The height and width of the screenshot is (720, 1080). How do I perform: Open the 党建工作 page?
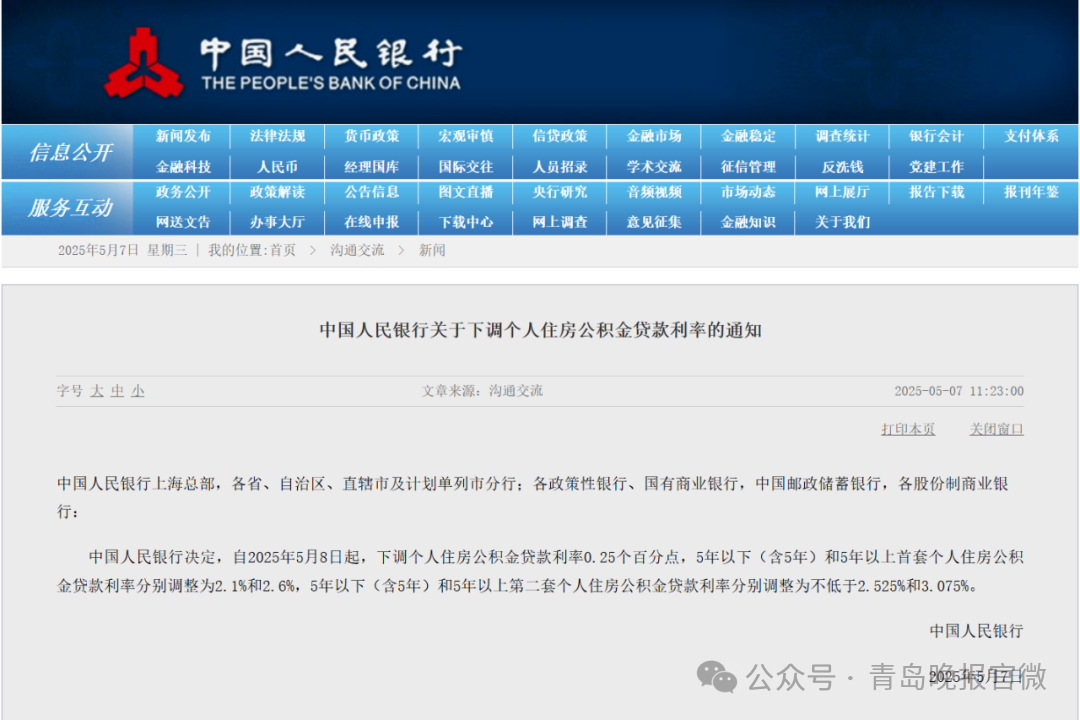click(936, 166)
